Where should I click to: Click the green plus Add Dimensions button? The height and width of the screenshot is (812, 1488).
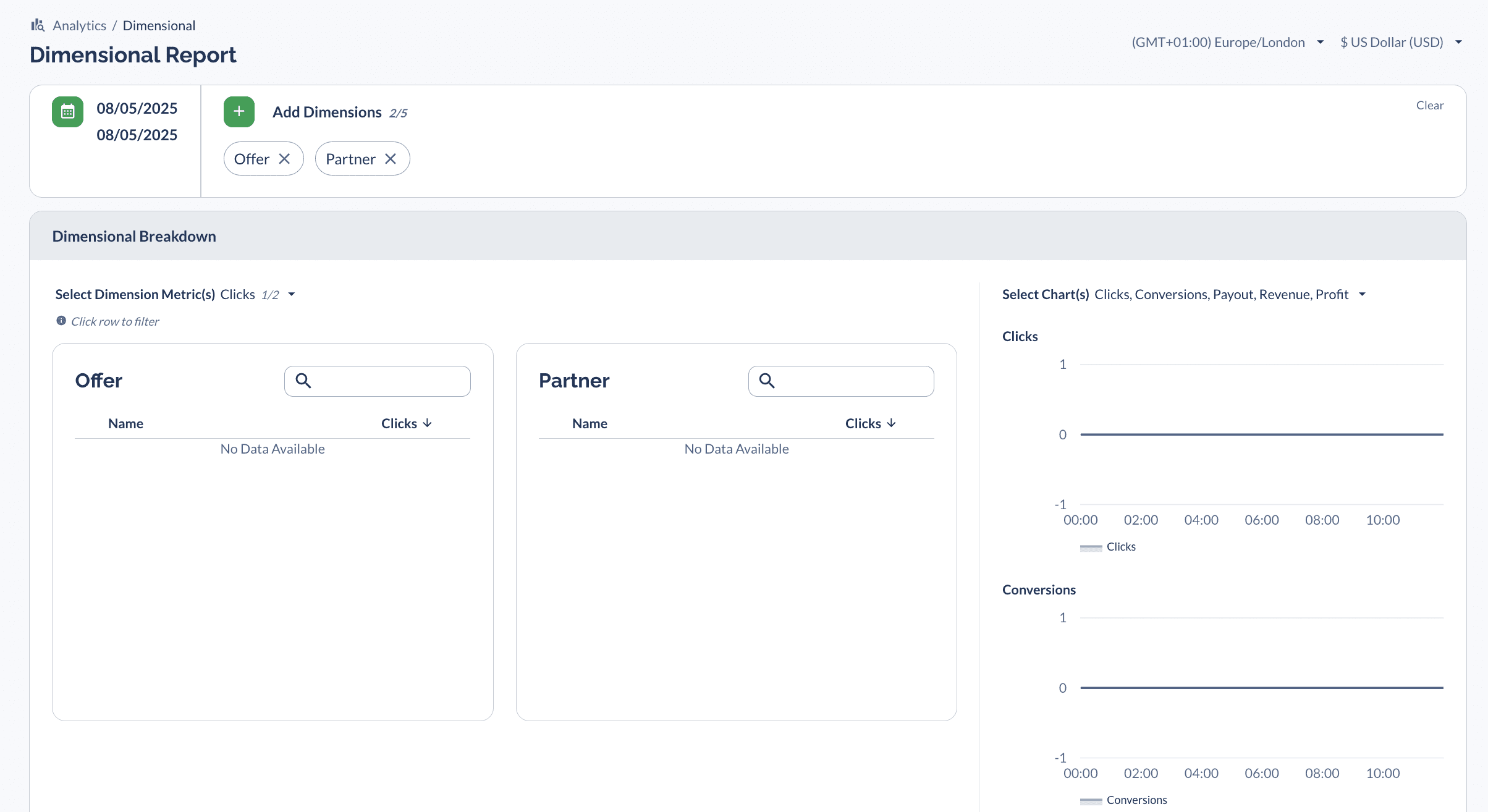239,112
